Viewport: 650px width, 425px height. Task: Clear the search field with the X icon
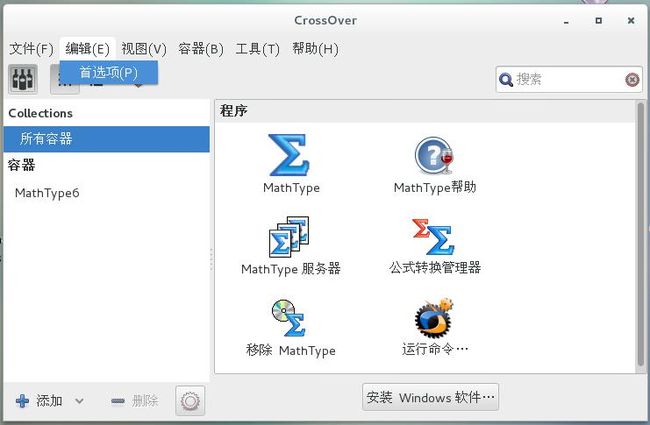[x=632, y=79]
